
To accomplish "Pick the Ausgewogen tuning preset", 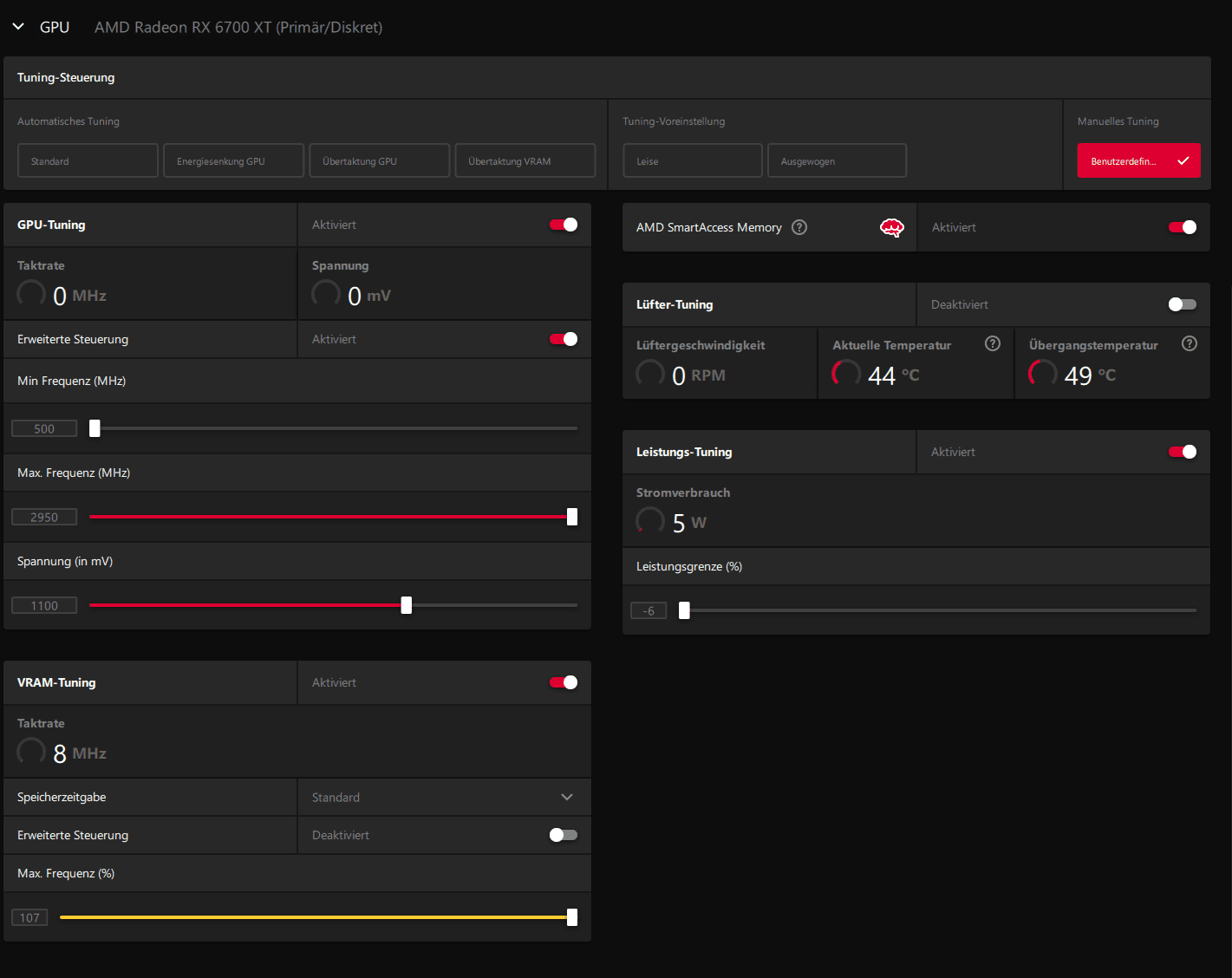I will click(x=837, y=161).
